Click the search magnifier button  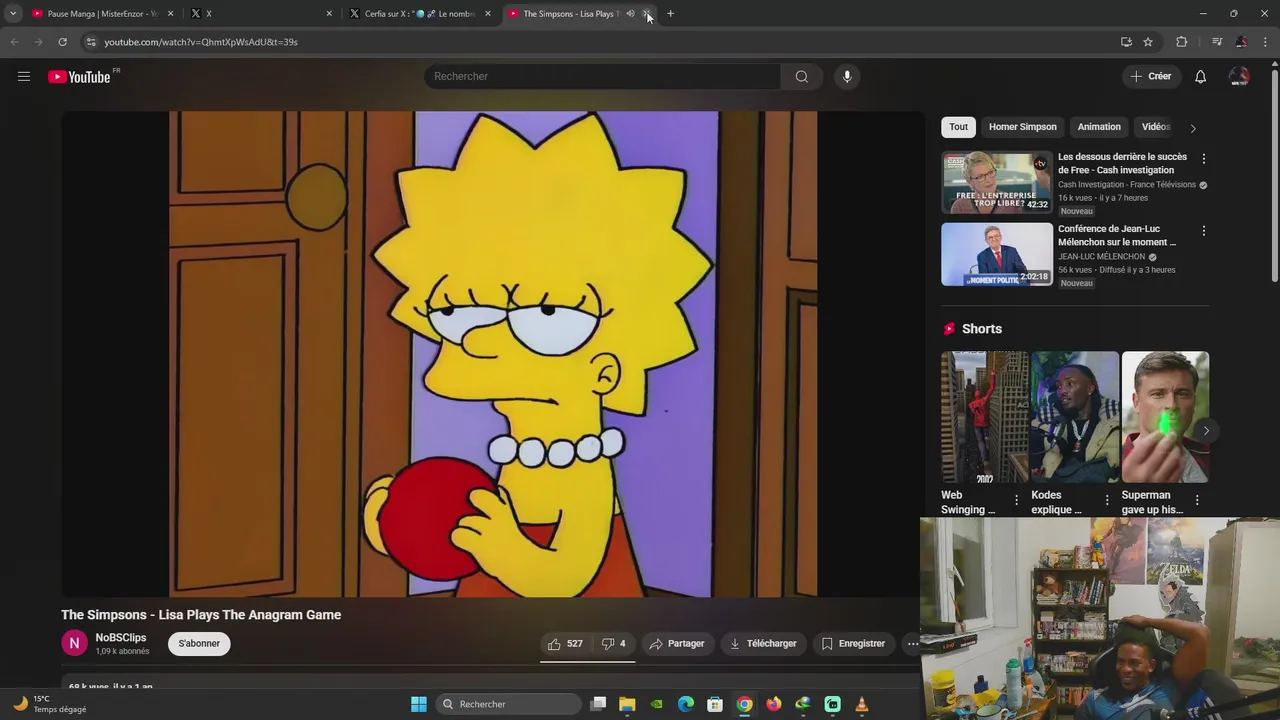coord(802,76)
